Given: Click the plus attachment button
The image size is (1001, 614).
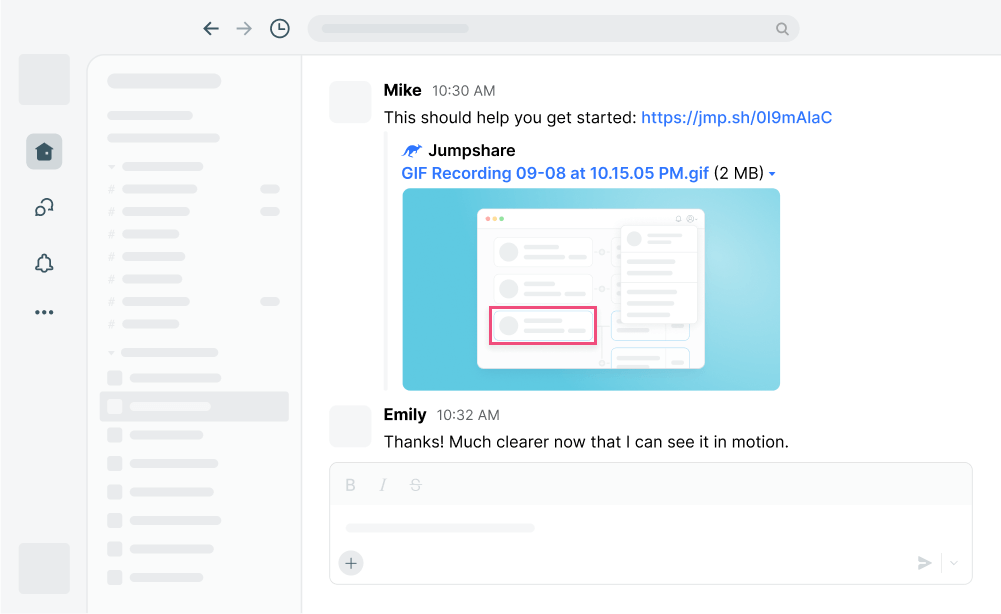Looking at the screenshot, I should 351,563.
